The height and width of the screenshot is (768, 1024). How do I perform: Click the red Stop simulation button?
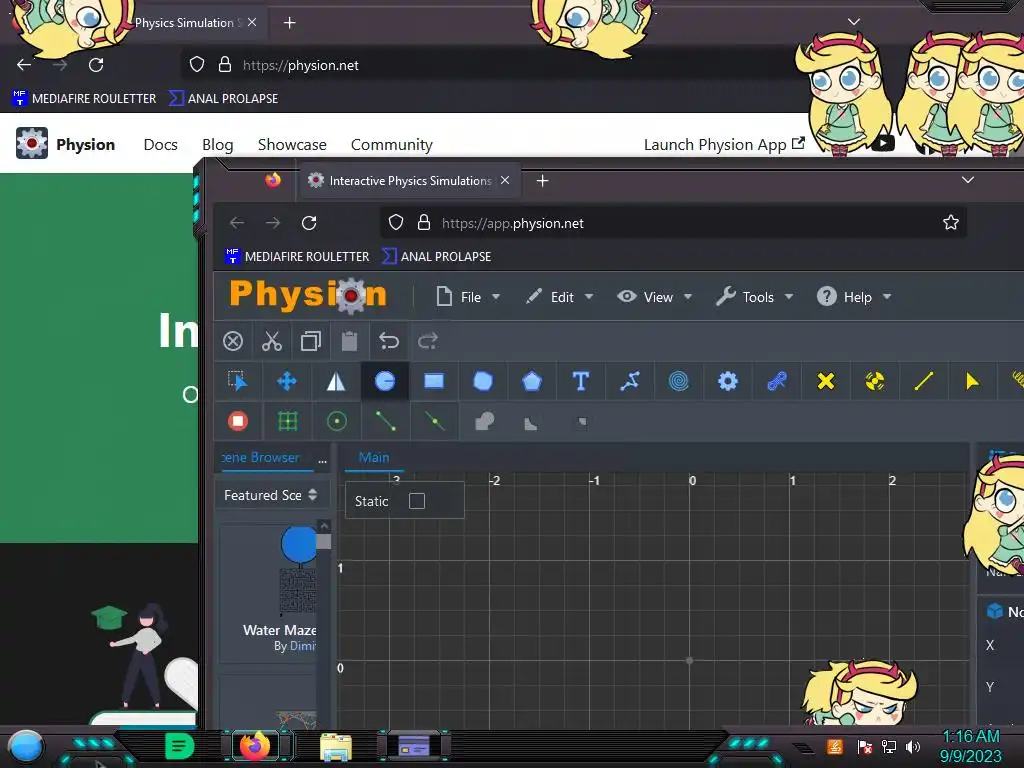tap(238, 421)
